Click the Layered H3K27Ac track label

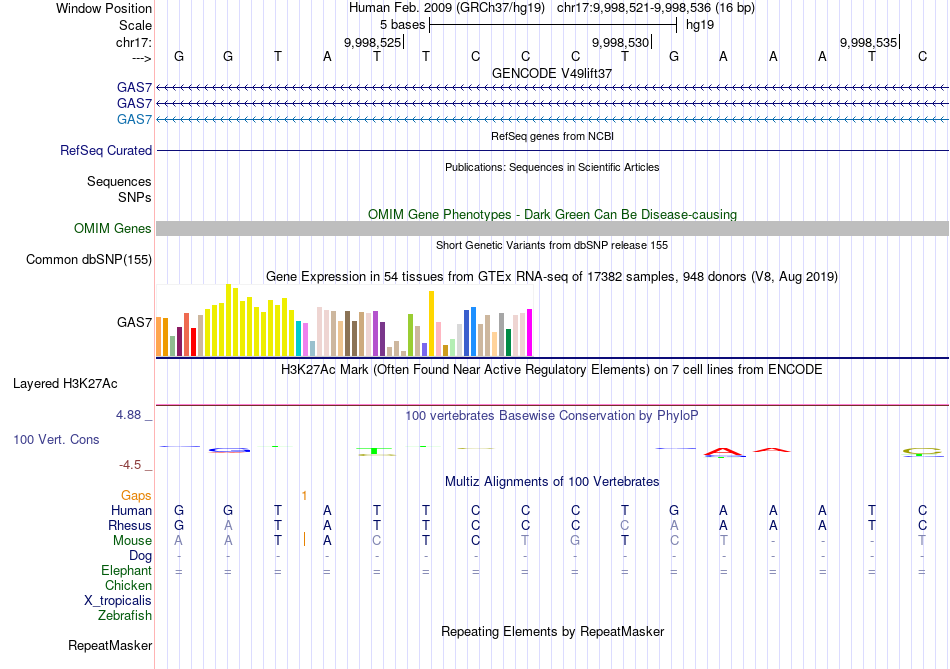tap(65, 384)
